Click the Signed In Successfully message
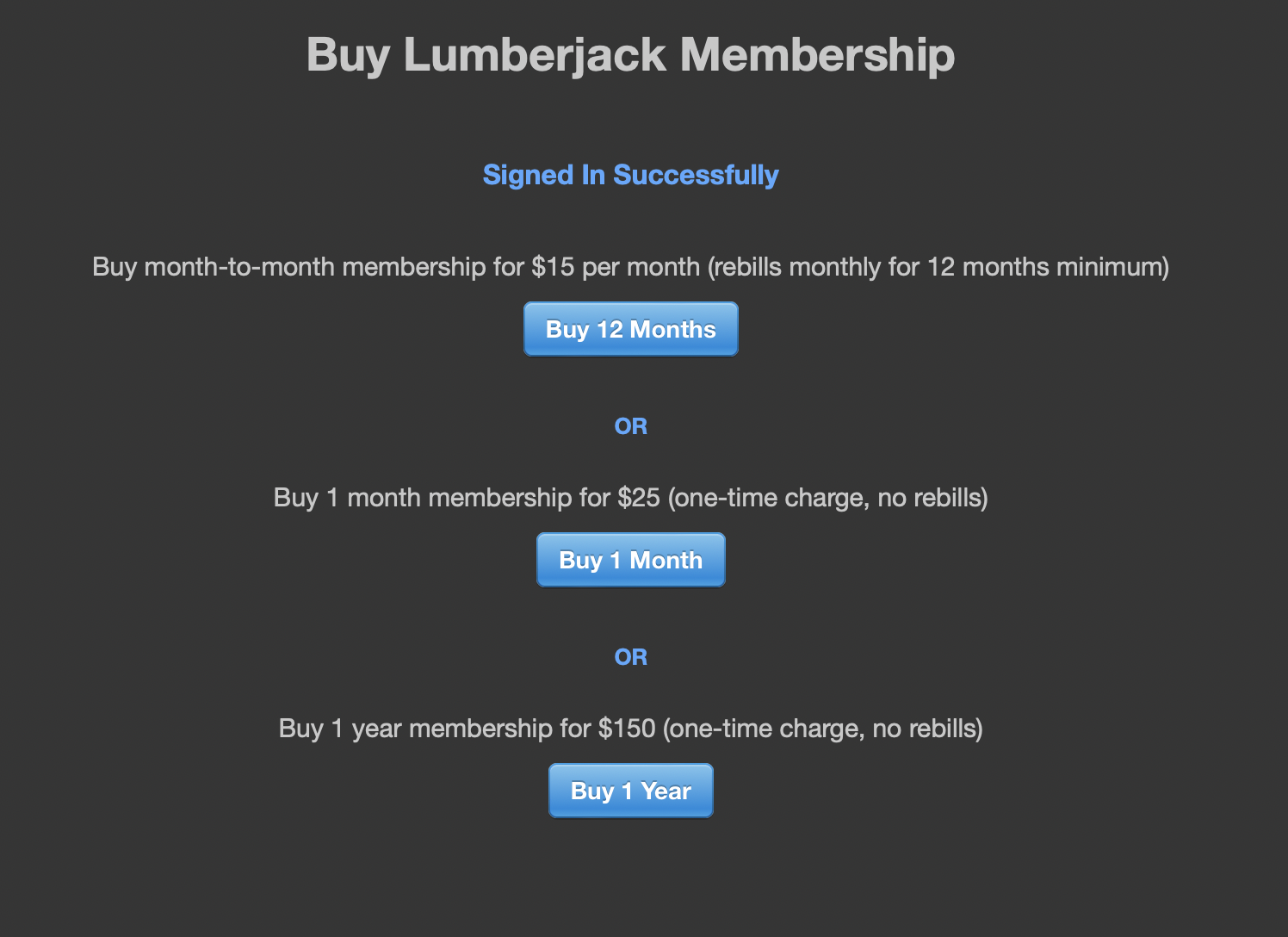Viewport: 1288px width, 937px height. pos(630,175)
